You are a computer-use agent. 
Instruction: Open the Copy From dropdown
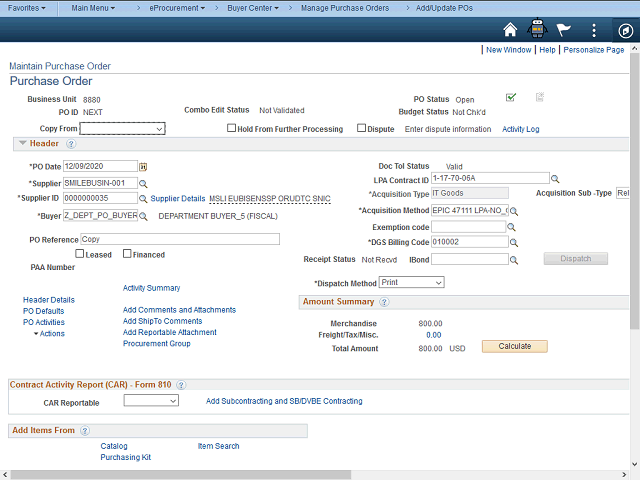pos(115,129)
